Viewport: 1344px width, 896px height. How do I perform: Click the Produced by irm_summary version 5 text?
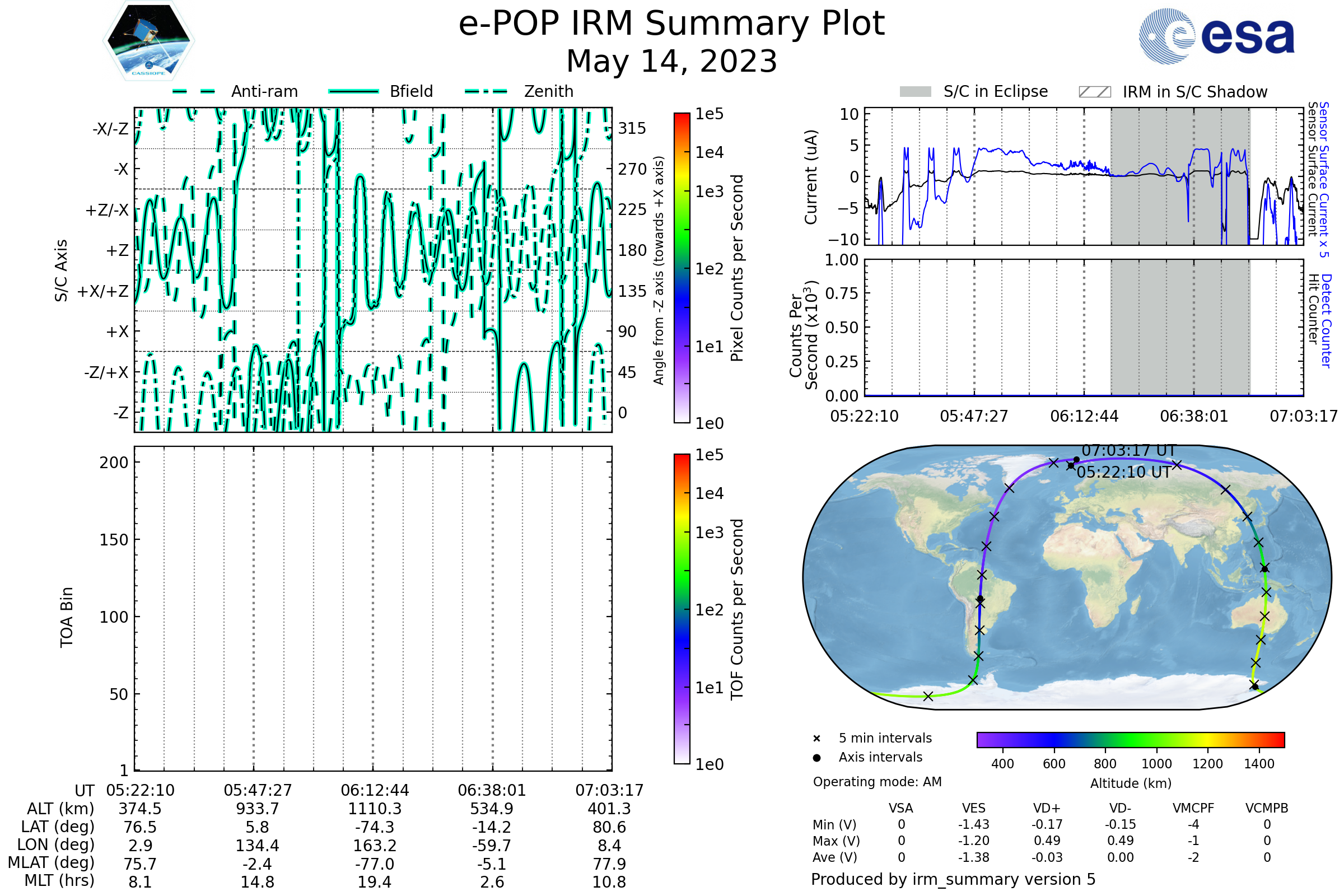coord(953,879)
